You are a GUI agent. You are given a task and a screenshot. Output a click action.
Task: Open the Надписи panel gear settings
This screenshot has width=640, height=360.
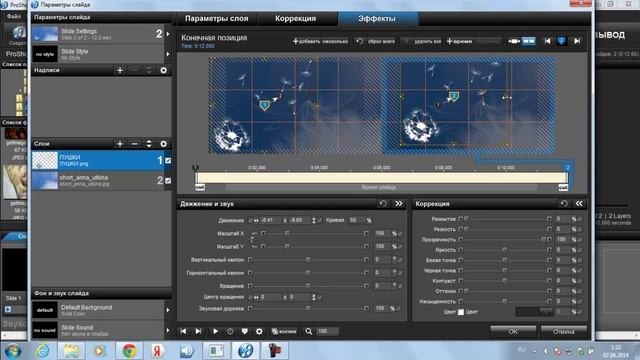[164, 71]
